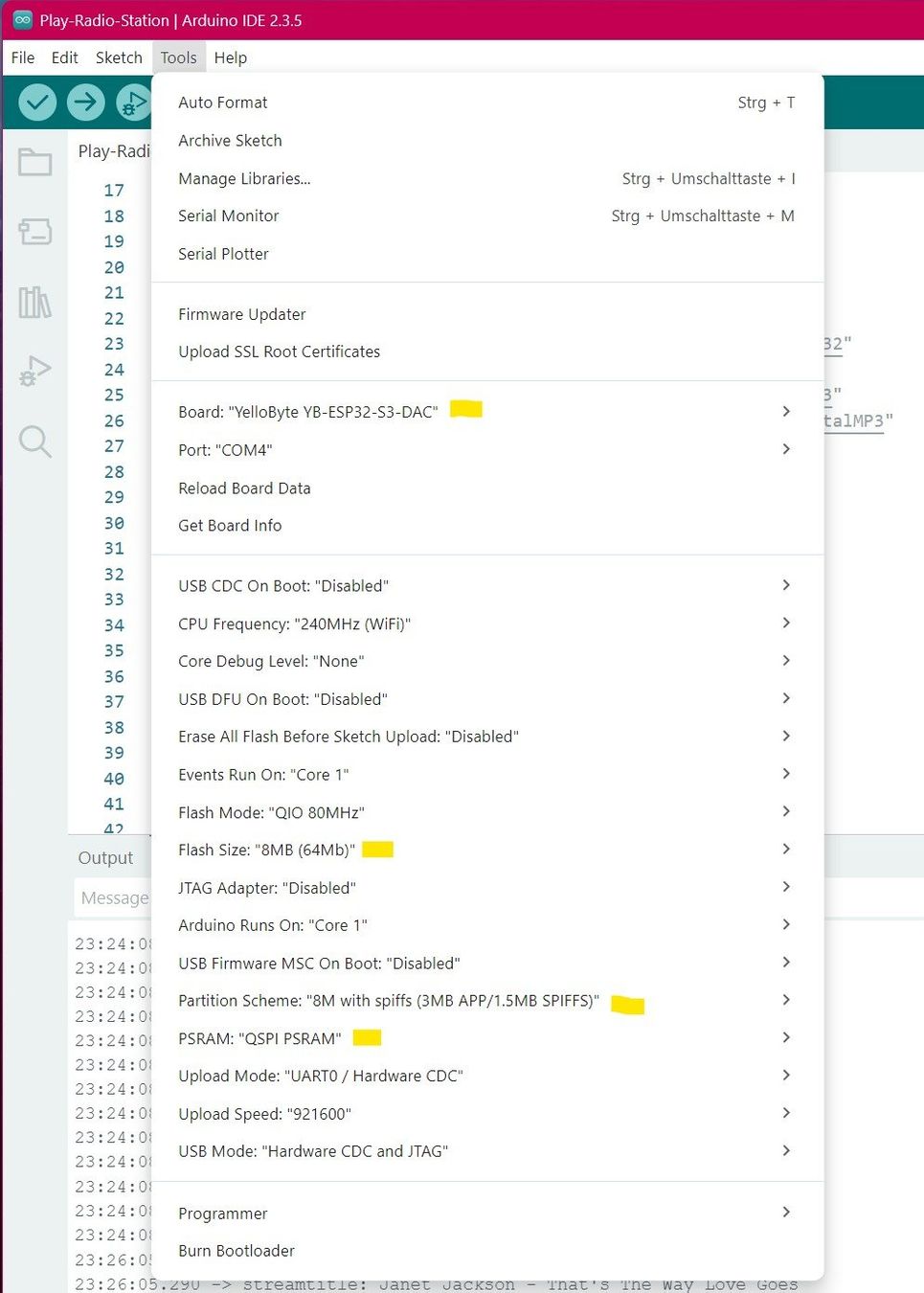
Task: Expand Arduino Runs On submenu
Action: 487,925
